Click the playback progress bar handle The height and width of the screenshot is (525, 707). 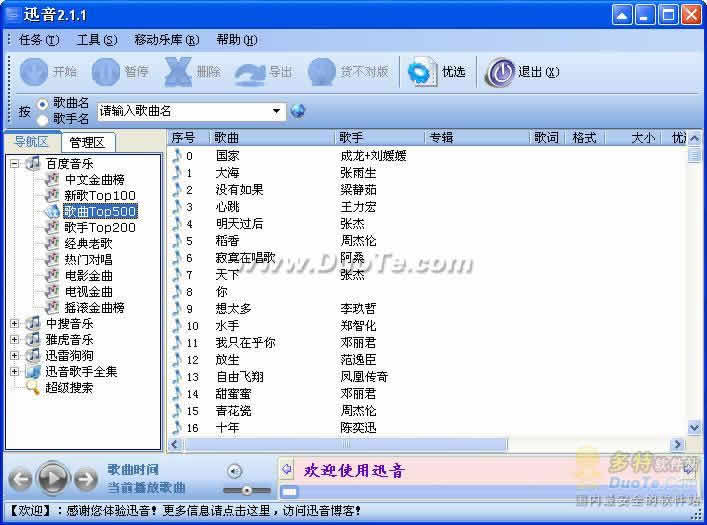coord(289,492)
